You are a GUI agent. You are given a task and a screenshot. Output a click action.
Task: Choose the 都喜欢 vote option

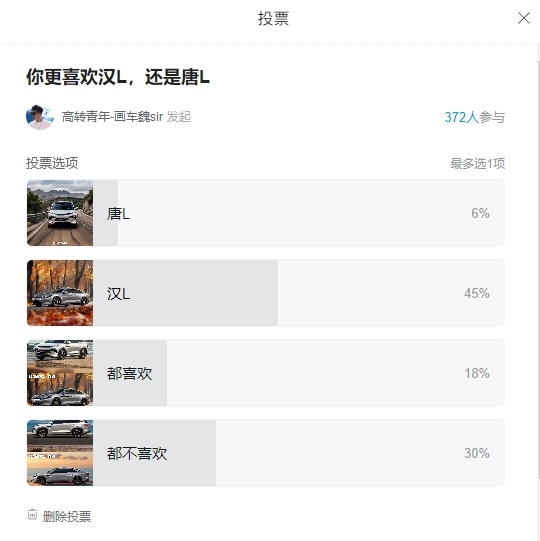tap(266, 373)
